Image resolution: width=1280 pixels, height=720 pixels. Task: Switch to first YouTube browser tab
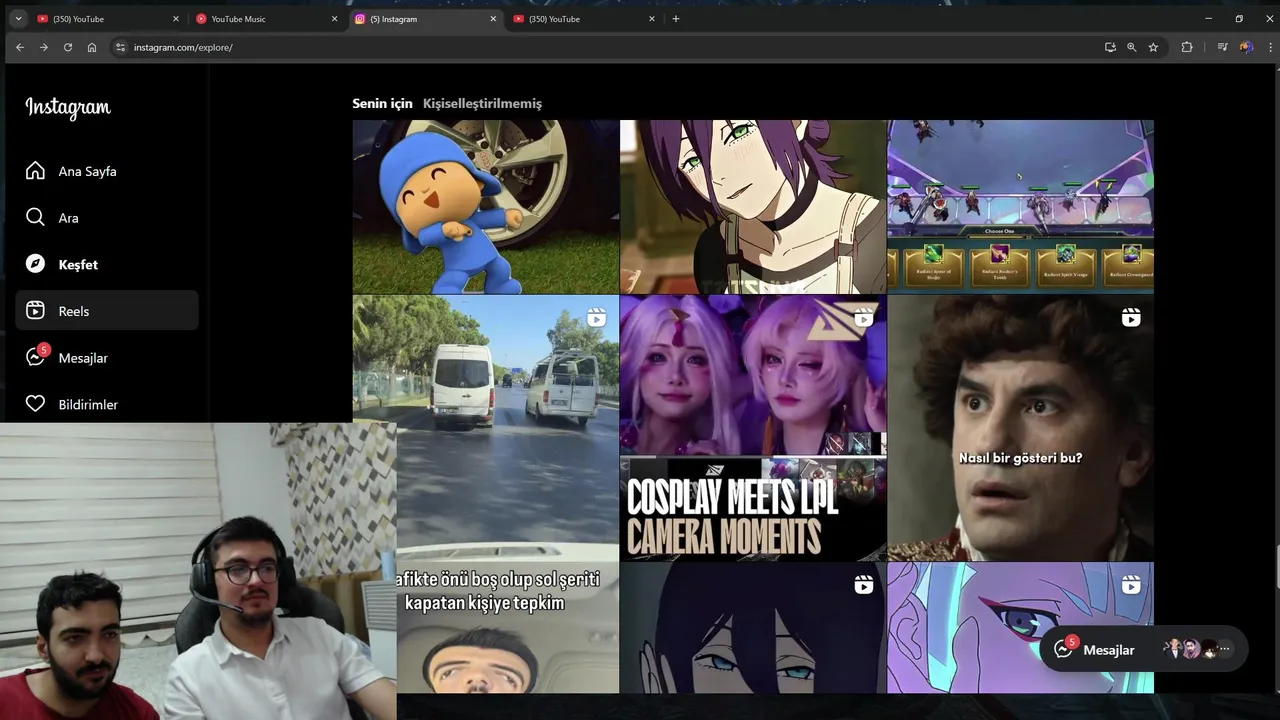click(x=108, y=19)
